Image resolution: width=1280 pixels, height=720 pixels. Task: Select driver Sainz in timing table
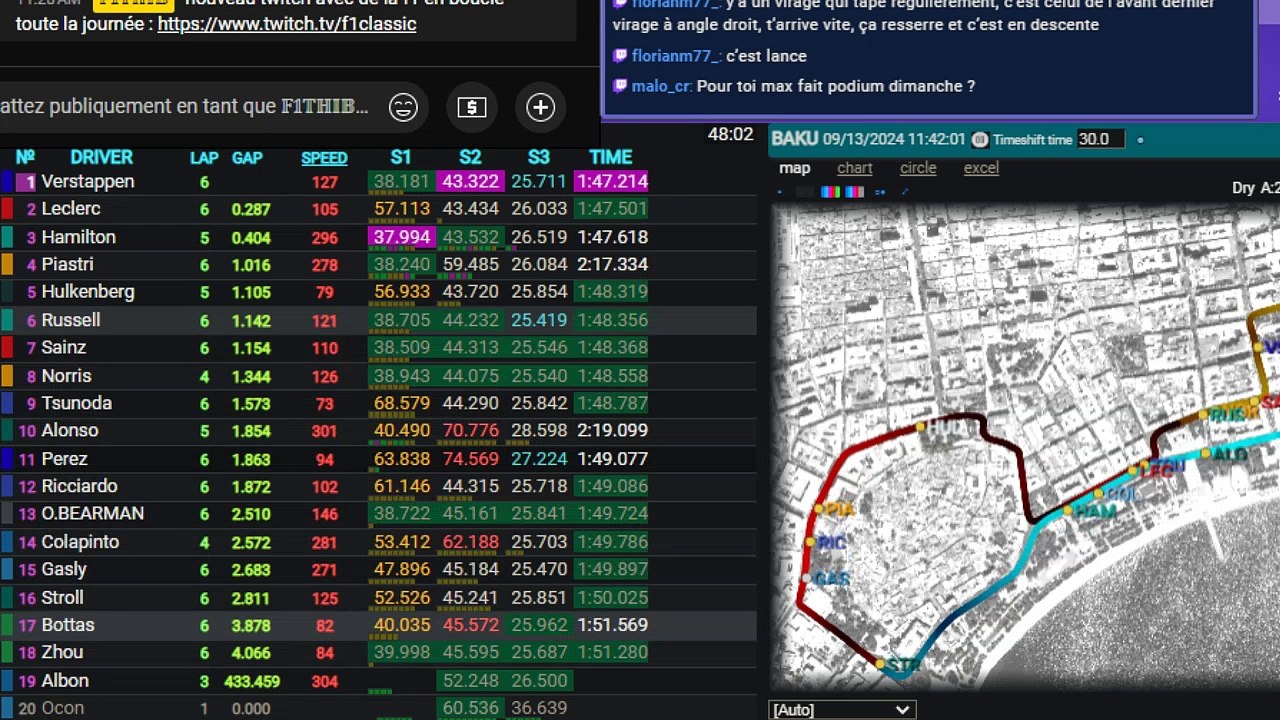64,348
